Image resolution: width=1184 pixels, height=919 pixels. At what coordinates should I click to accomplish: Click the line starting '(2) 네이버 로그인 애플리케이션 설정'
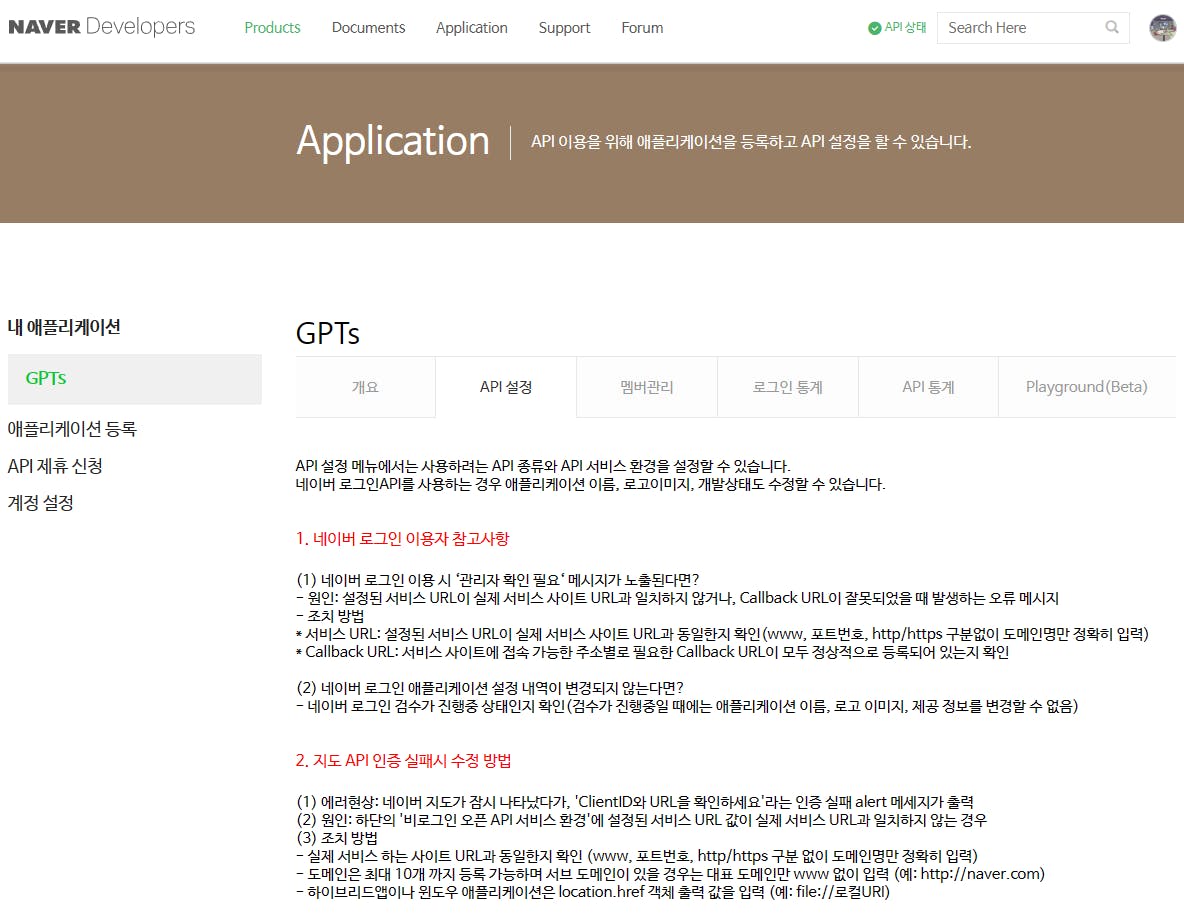point(490,688)
